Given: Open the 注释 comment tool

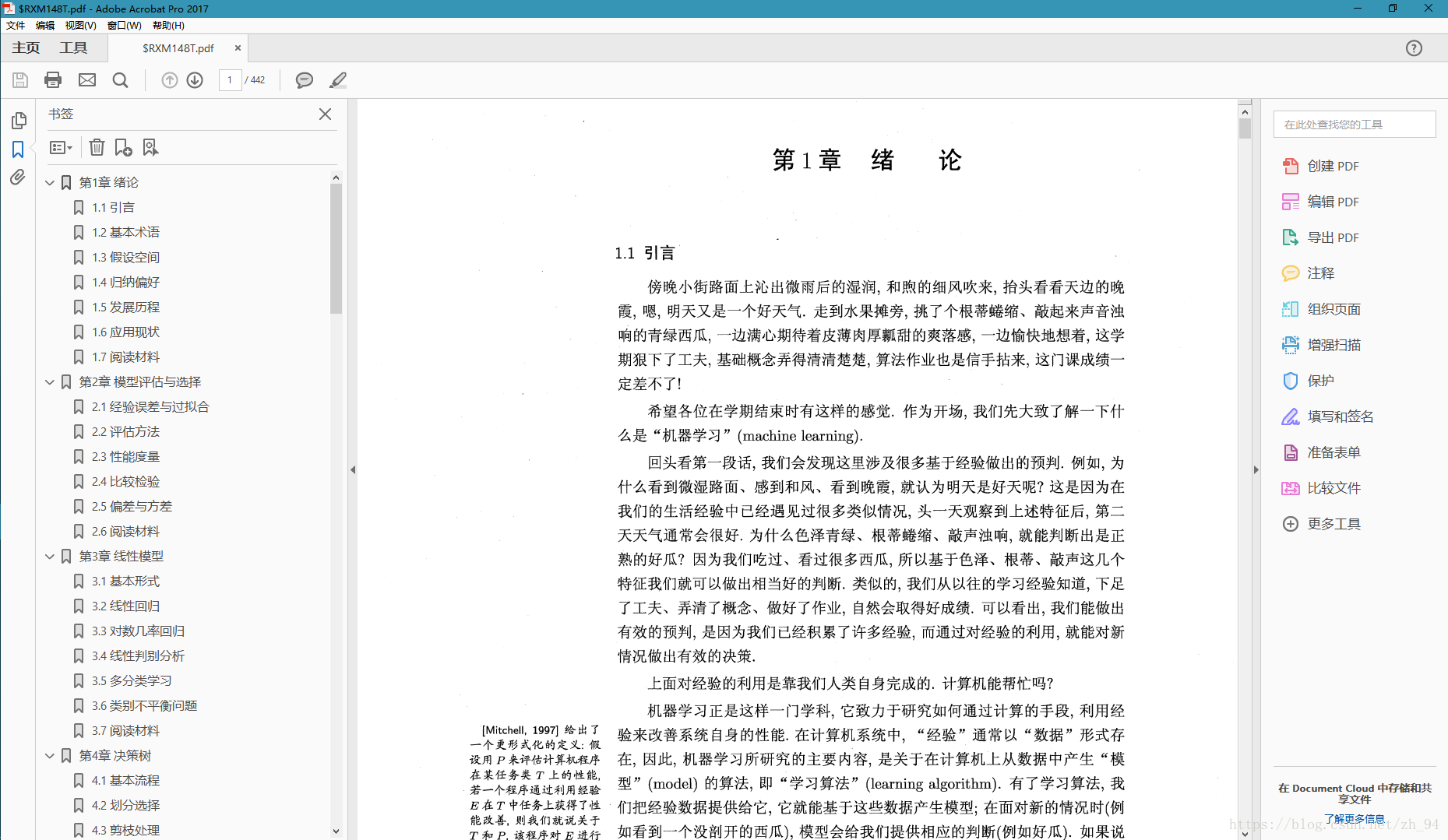Looking at the screenshot, I should coord(1309,273).
